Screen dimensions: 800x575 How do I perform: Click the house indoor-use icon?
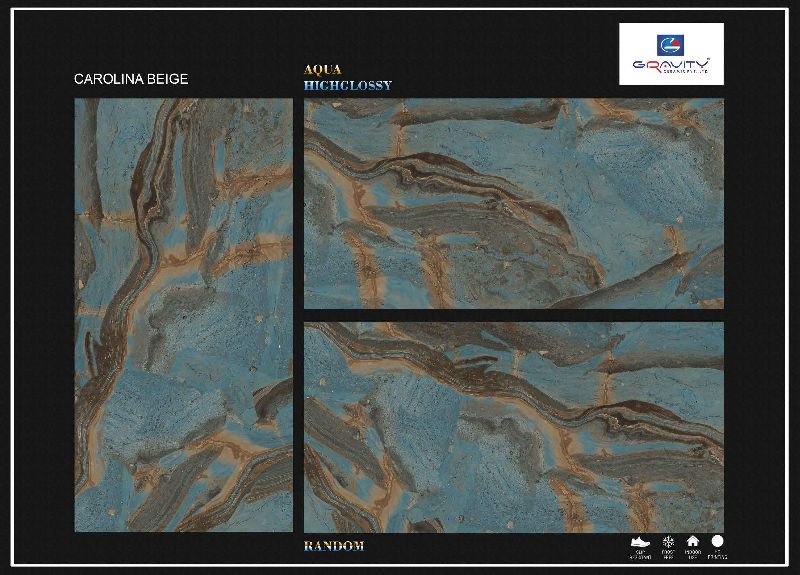[x=692, y=541]
